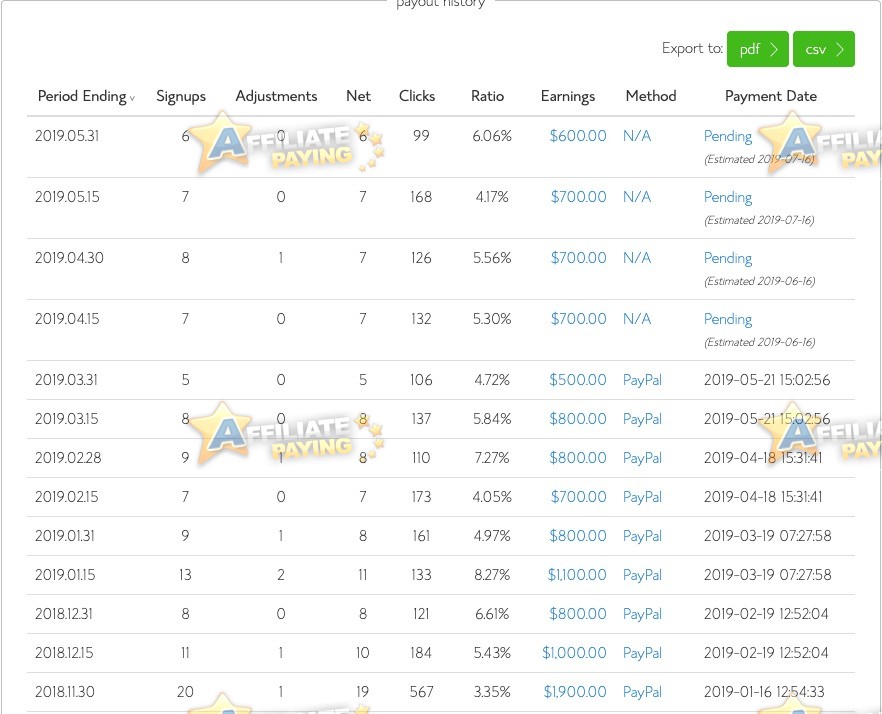
Task: Click the Method column header
Action: (651, 96)
